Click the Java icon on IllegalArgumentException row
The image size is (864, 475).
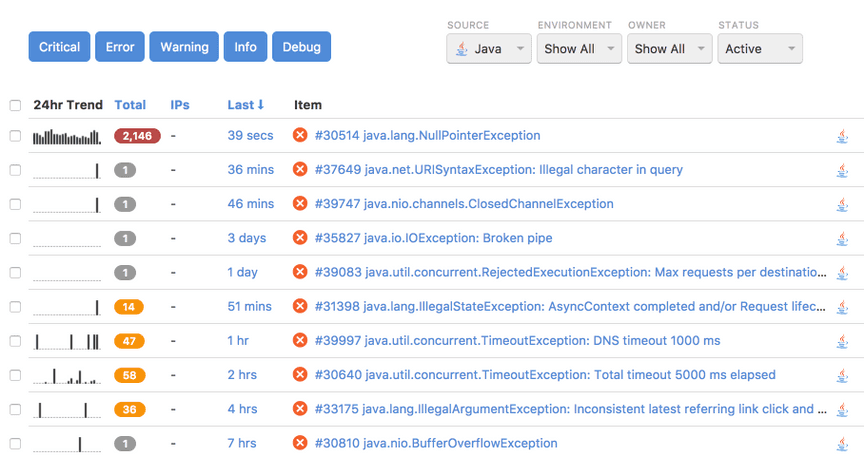842,410
